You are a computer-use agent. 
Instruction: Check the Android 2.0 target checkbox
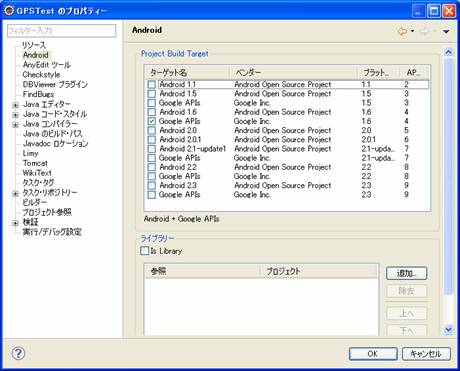click(x=152, y=130)
